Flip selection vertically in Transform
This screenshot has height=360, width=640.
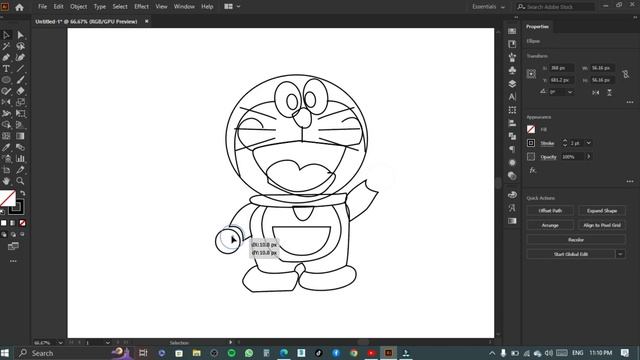click(x=609, y=93)
